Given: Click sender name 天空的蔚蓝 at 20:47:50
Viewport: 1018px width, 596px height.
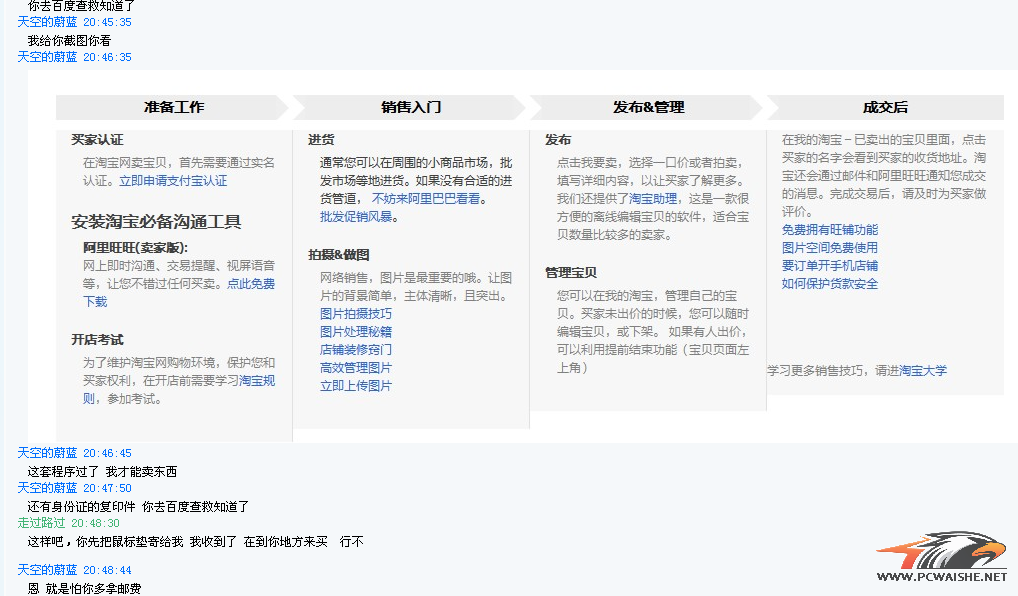Looking at the screenshot, I should 47,488.
